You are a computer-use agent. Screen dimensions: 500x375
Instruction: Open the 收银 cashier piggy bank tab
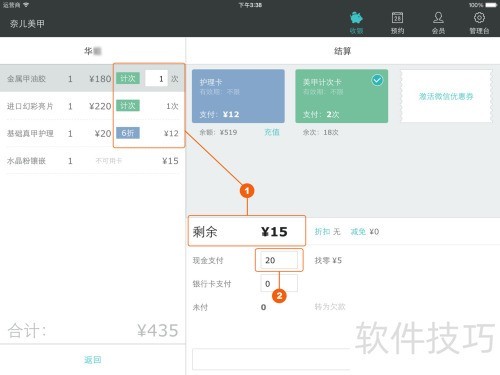point(356,23)
